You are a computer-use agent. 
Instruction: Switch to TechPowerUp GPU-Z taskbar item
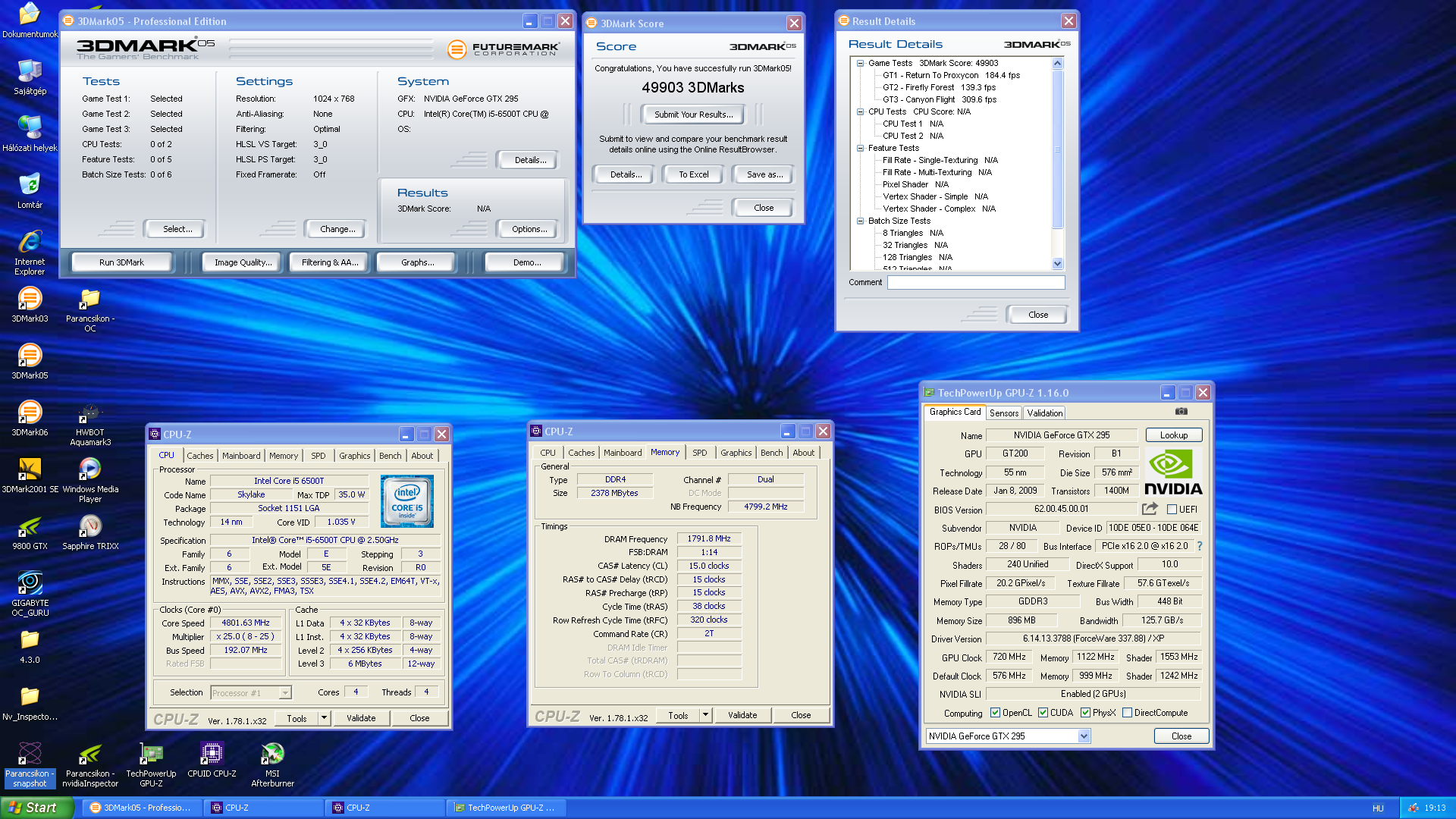pyautogui.click(x=507, y=808)
